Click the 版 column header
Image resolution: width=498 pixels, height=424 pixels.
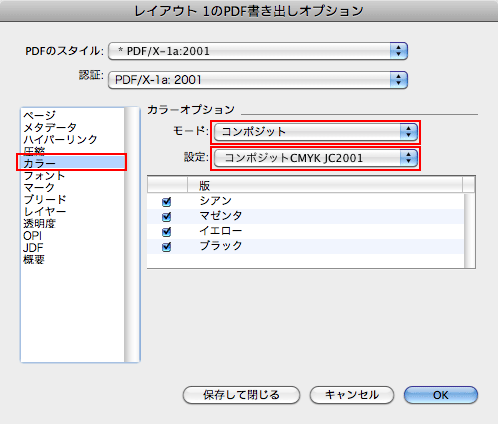[x=325, y=185]
